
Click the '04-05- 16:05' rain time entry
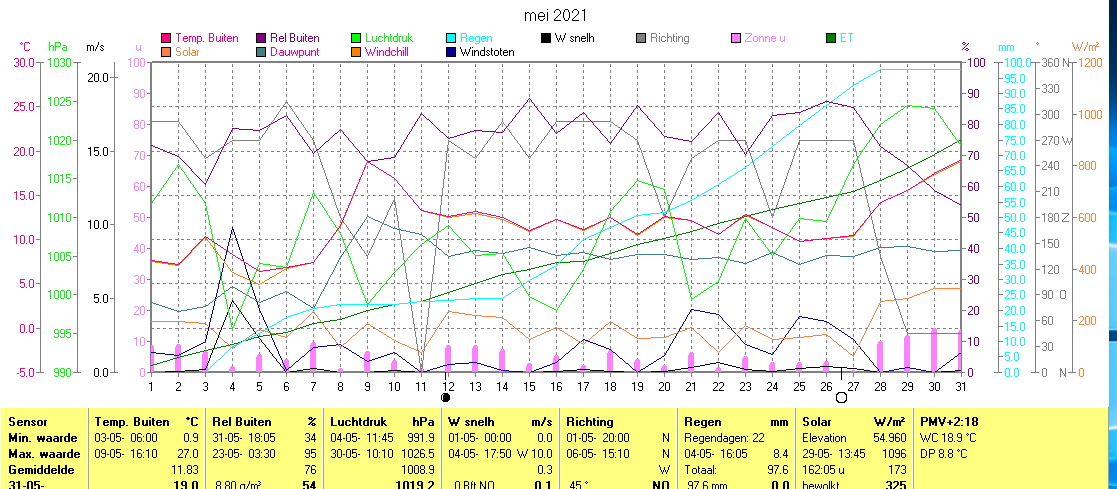click(716, 454)
